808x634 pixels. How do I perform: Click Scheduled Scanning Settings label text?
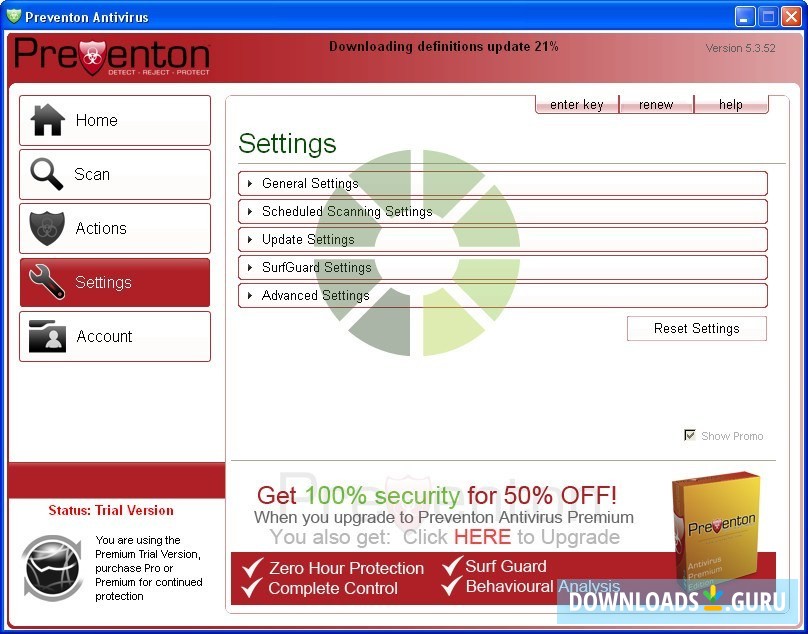[x=347, y=211]
